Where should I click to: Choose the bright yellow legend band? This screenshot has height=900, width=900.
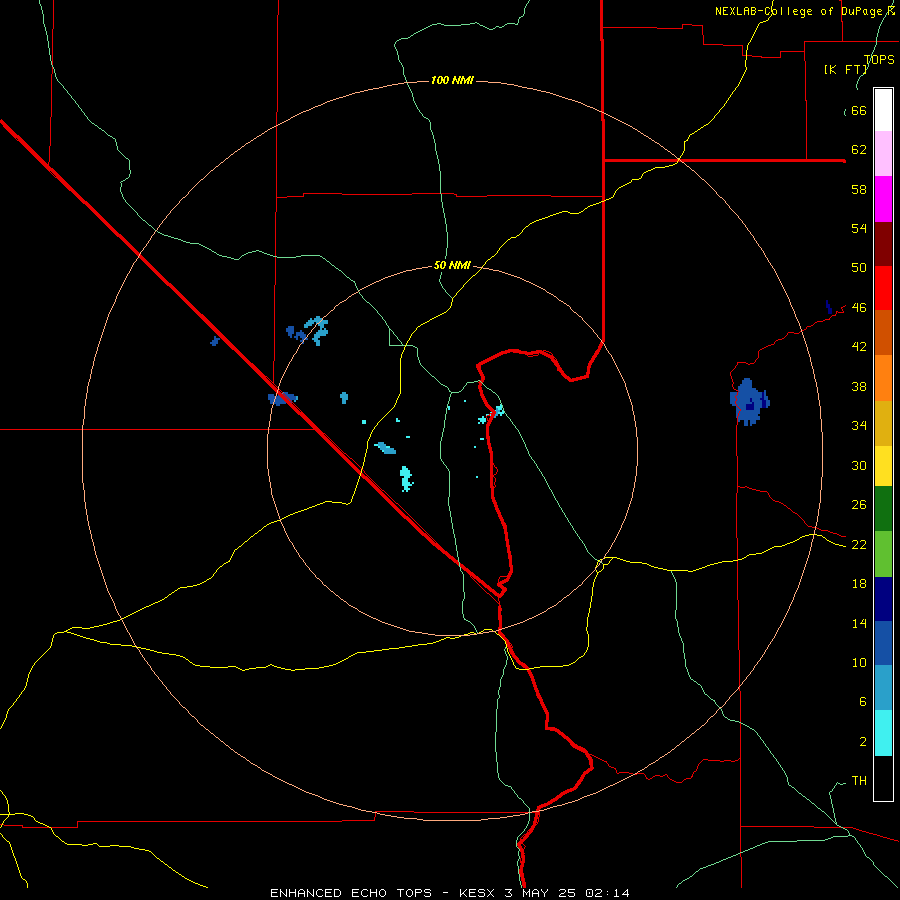pyautogui.click(x=883, y=466)
